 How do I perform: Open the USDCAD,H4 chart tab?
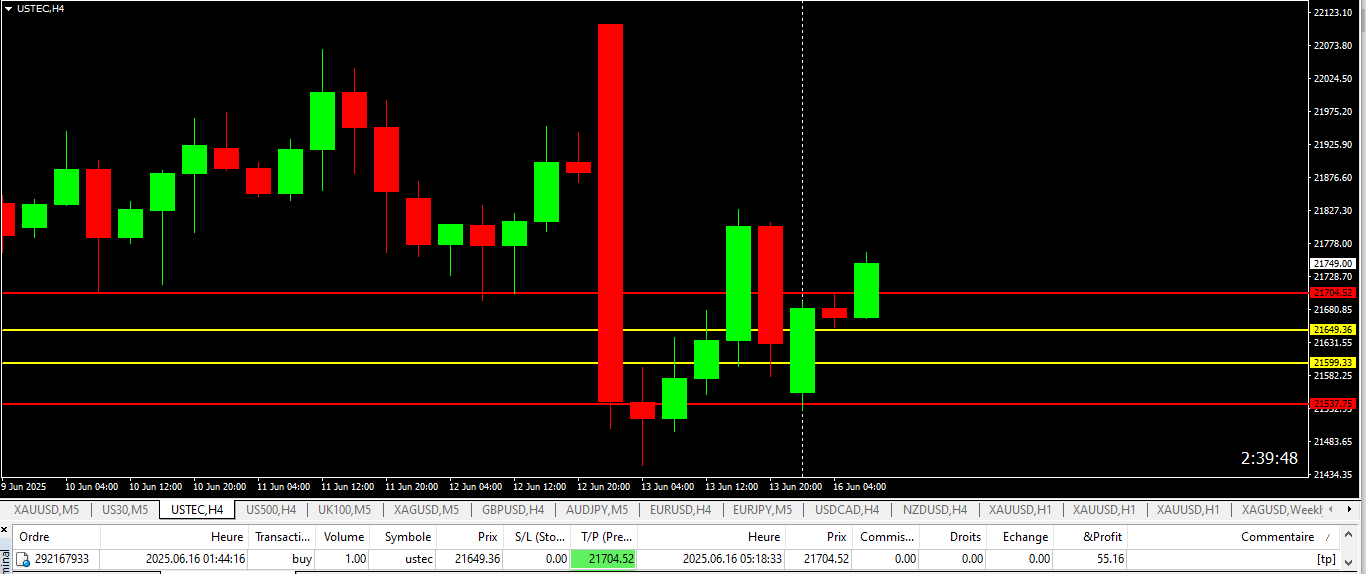[x=847, y=510]
